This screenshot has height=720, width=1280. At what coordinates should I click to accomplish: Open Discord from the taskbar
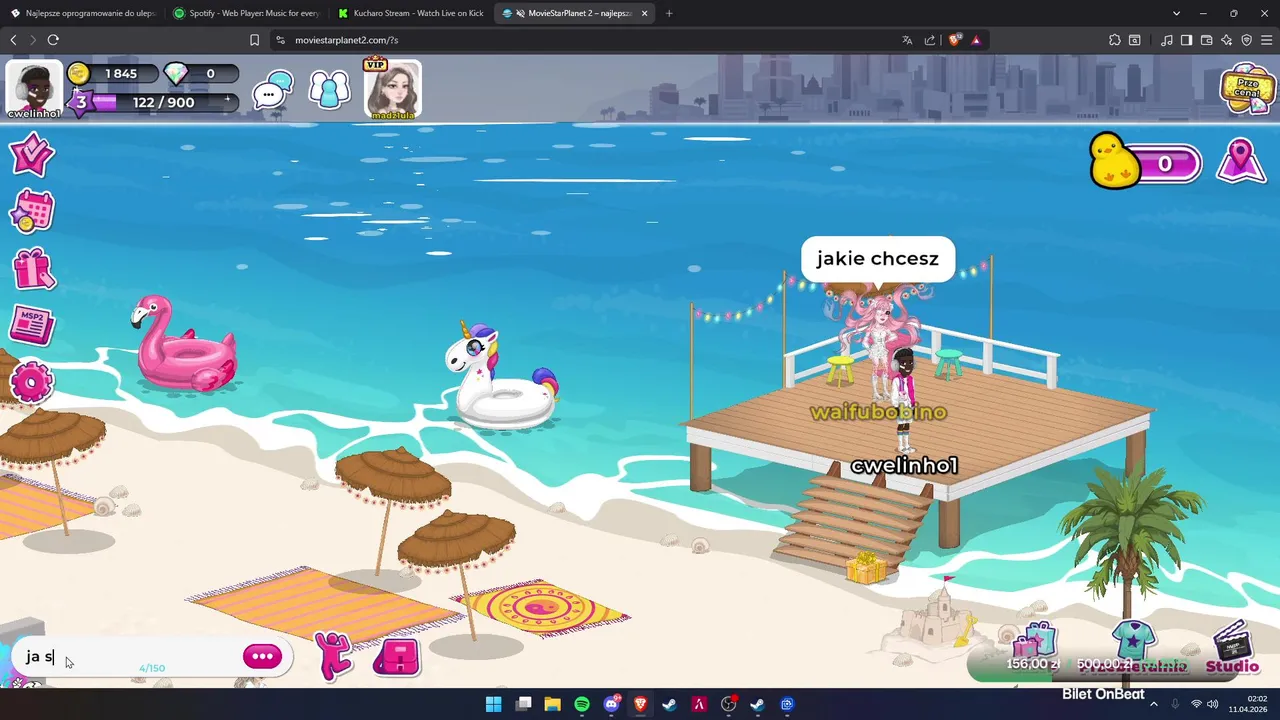(x=611, y=704)
